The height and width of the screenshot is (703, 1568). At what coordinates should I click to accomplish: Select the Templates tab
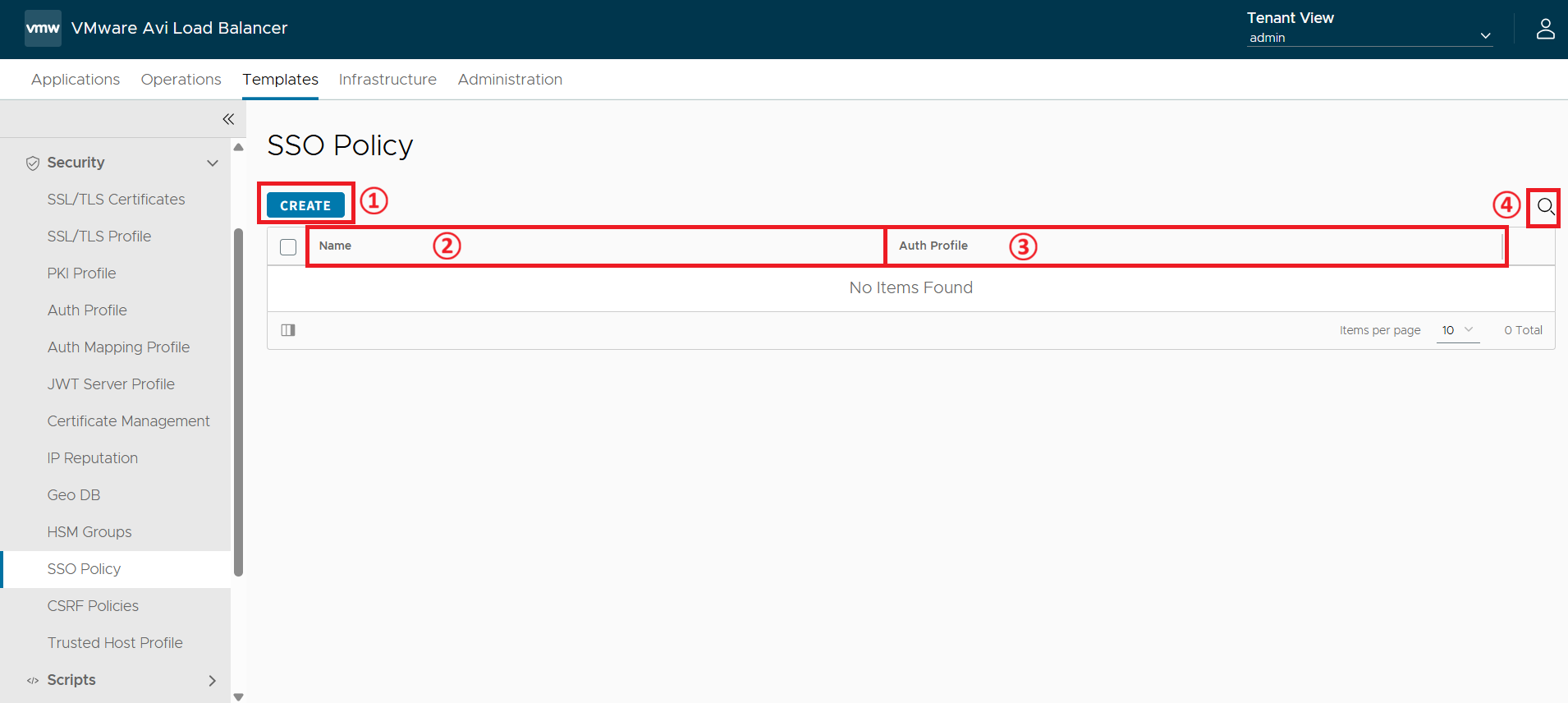(281, 80)
